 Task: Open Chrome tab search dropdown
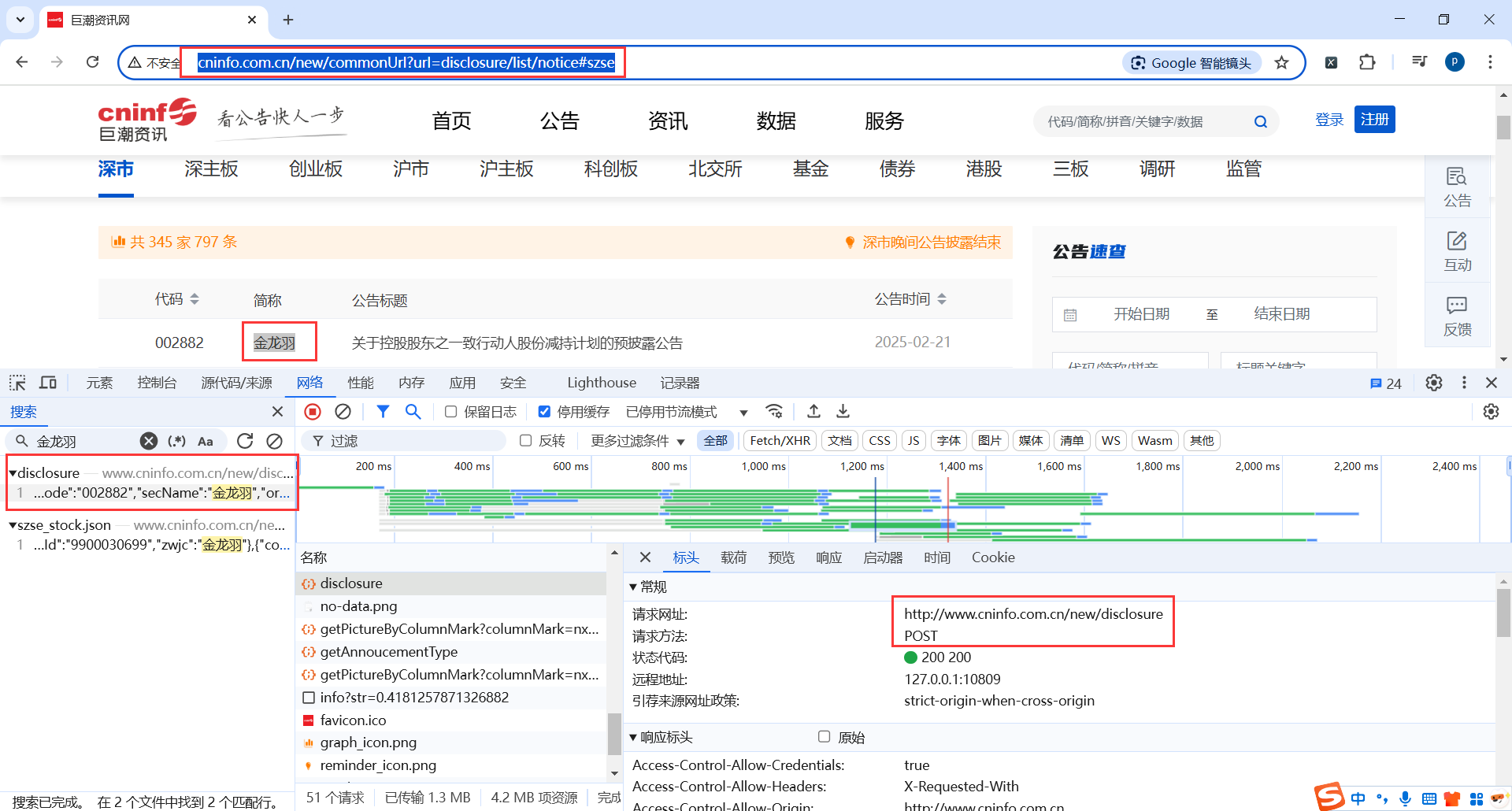click(20, 20)
